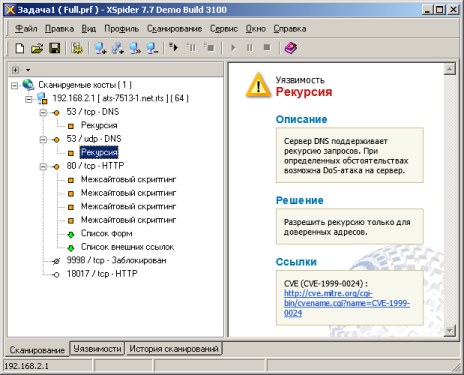Start scanning selected host icon

[x=173, y=47]
